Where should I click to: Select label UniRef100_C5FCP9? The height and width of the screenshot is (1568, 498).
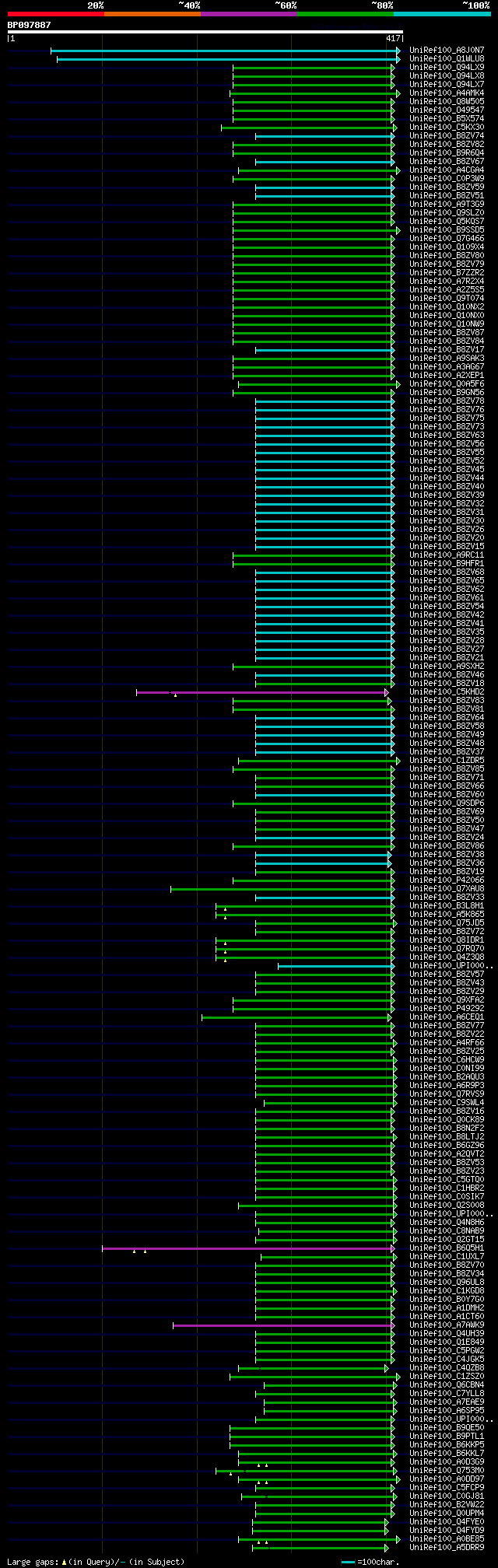tap(447, 1487)
